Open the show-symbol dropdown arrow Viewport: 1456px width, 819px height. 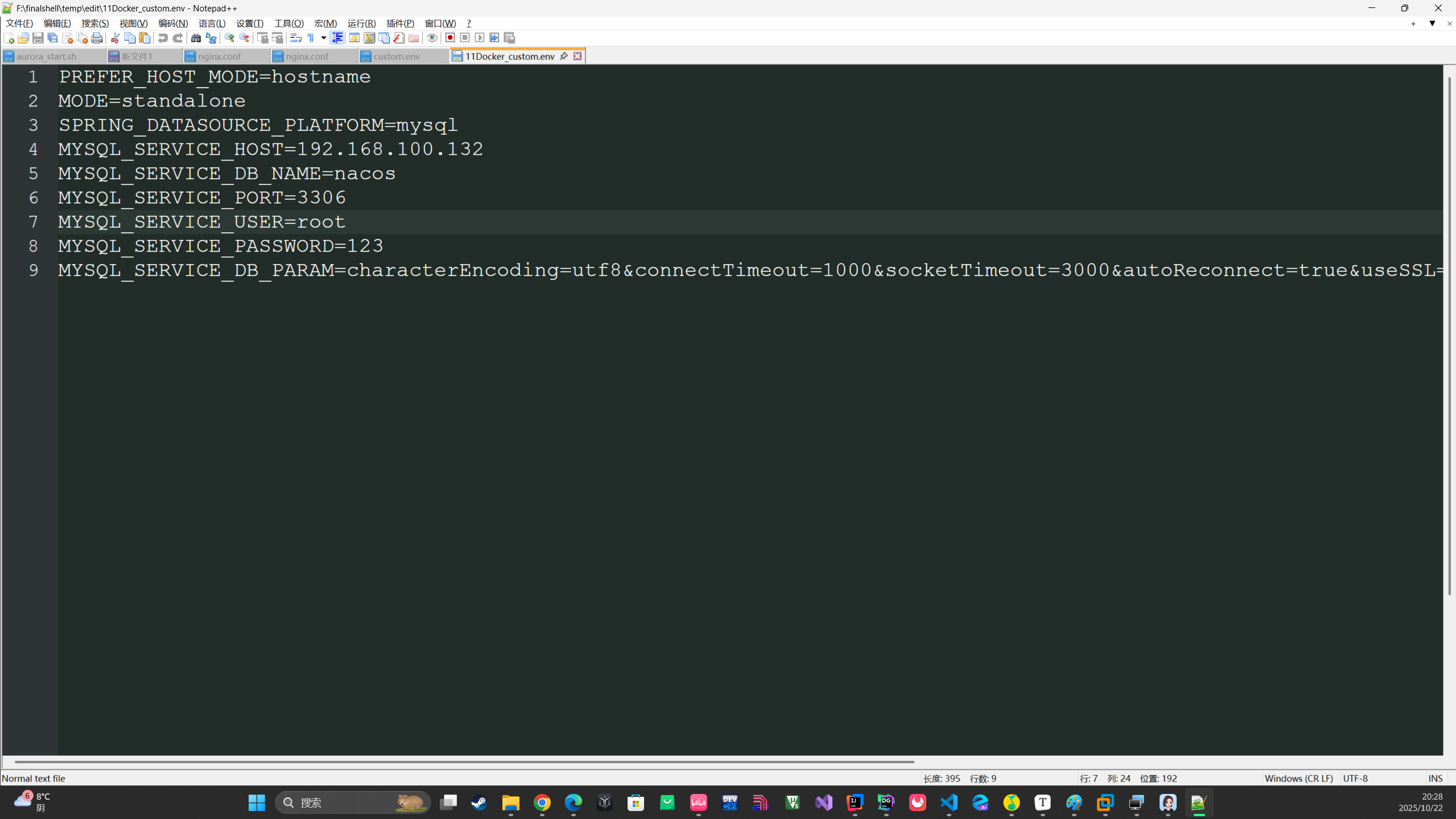click(323, 38)
